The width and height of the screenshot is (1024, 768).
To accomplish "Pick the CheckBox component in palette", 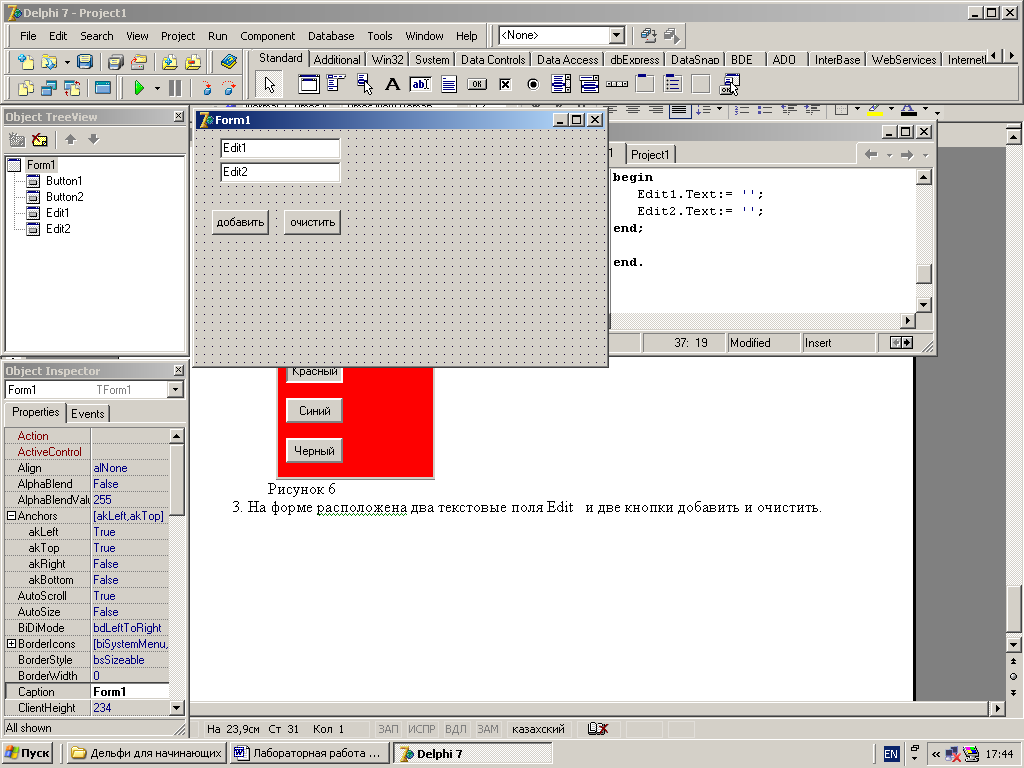I will coord(505,84).
